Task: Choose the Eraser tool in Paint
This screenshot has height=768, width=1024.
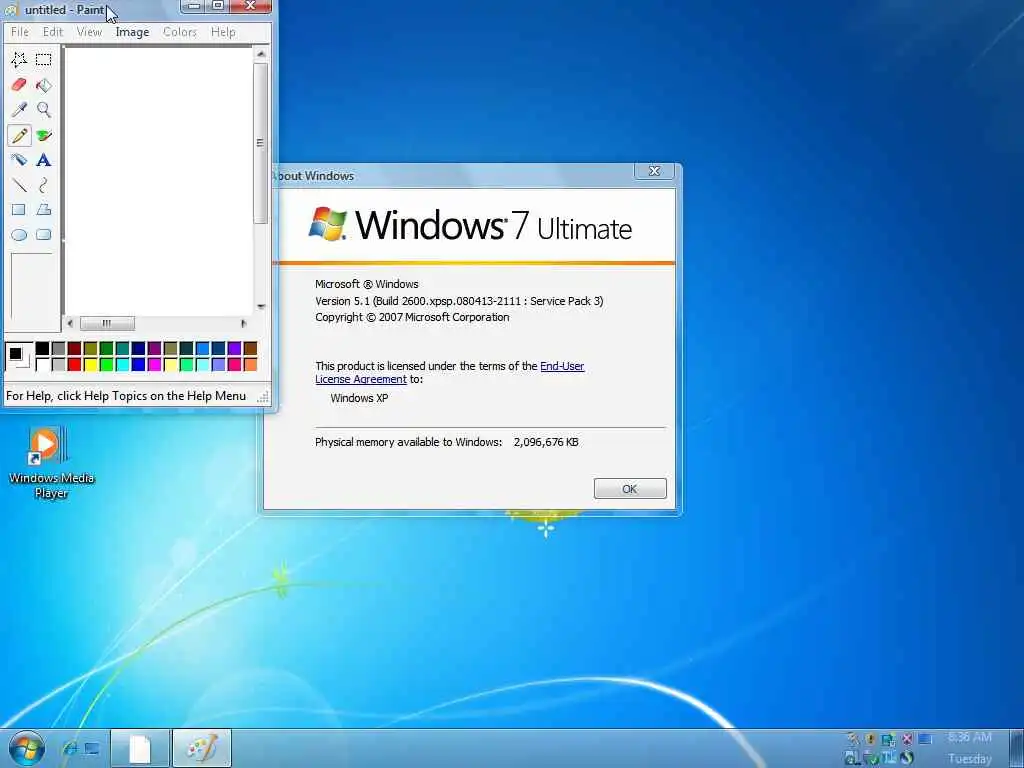Action: (19, 85)
